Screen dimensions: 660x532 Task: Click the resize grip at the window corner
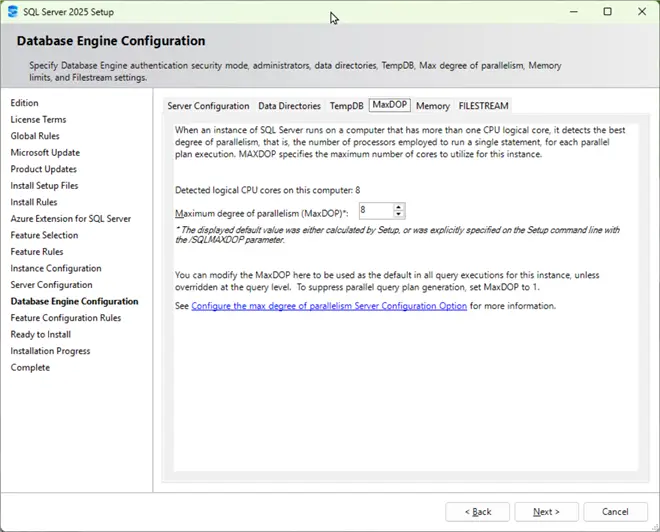(x=655, y=527)
